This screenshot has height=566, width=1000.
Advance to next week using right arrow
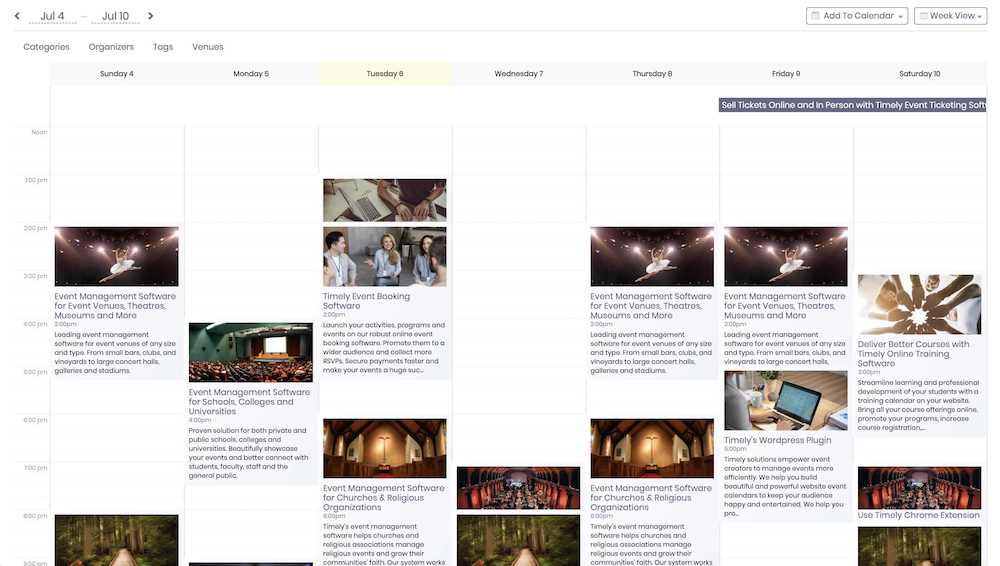(x=151, y=16)
